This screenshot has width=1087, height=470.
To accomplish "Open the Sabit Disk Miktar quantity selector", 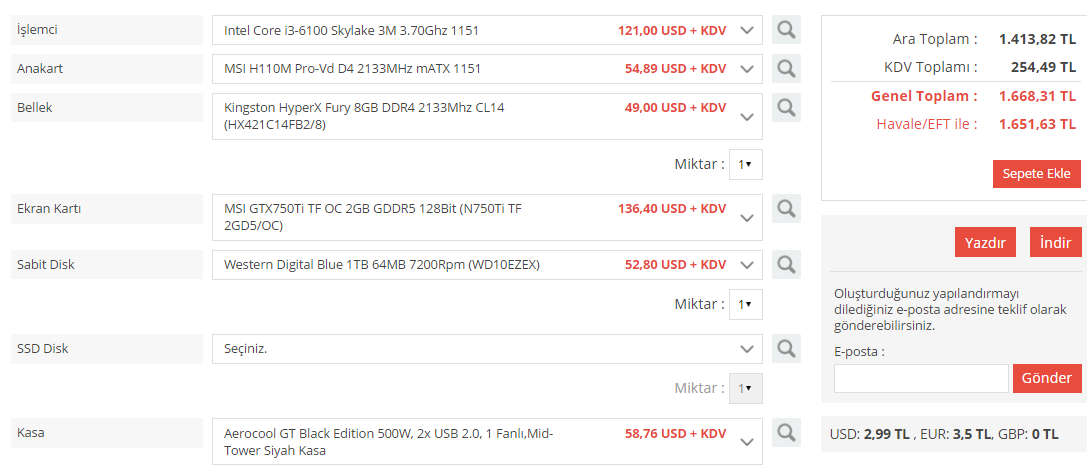I will click(x=745, y=304).
